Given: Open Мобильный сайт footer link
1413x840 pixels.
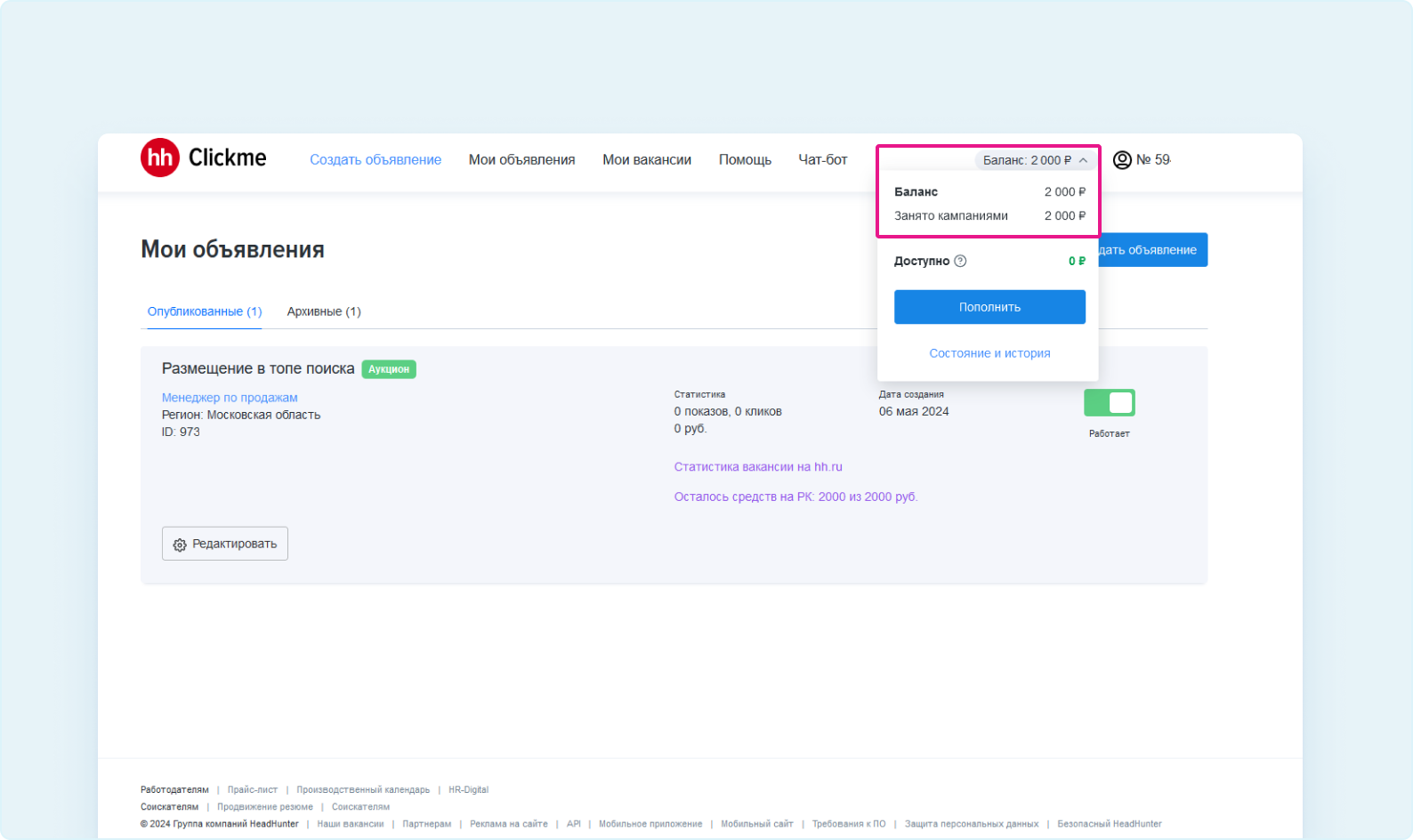Looking at the screenshot, I should pos(757,824).
